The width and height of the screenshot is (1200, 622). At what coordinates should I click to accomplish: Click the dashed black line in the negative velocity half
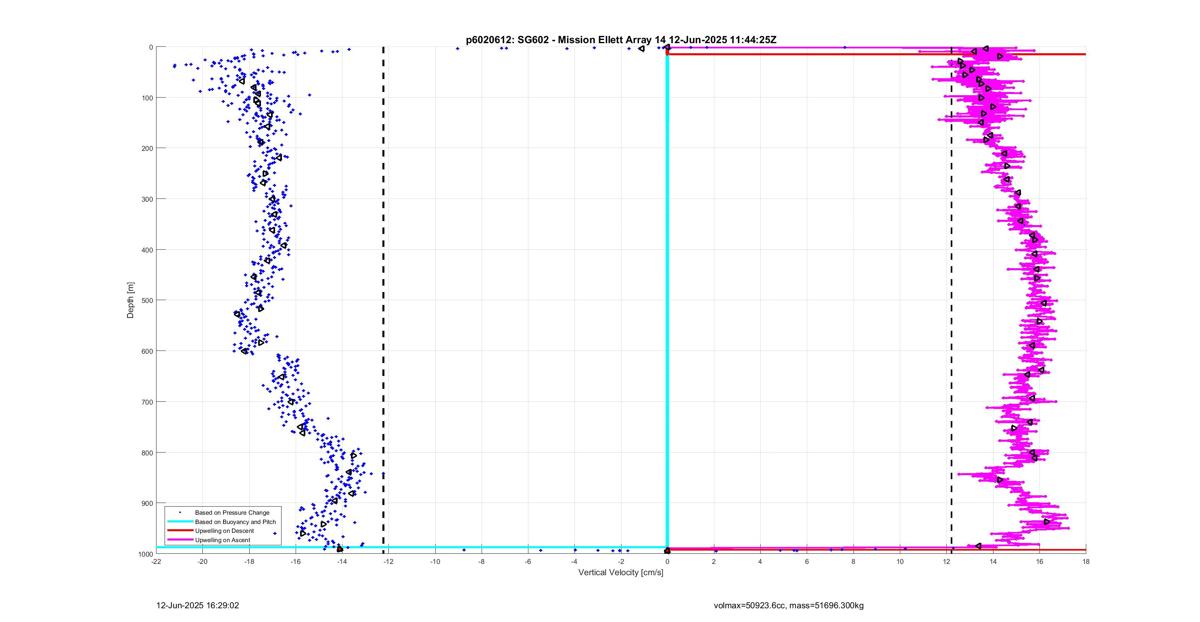coord(384,300)
